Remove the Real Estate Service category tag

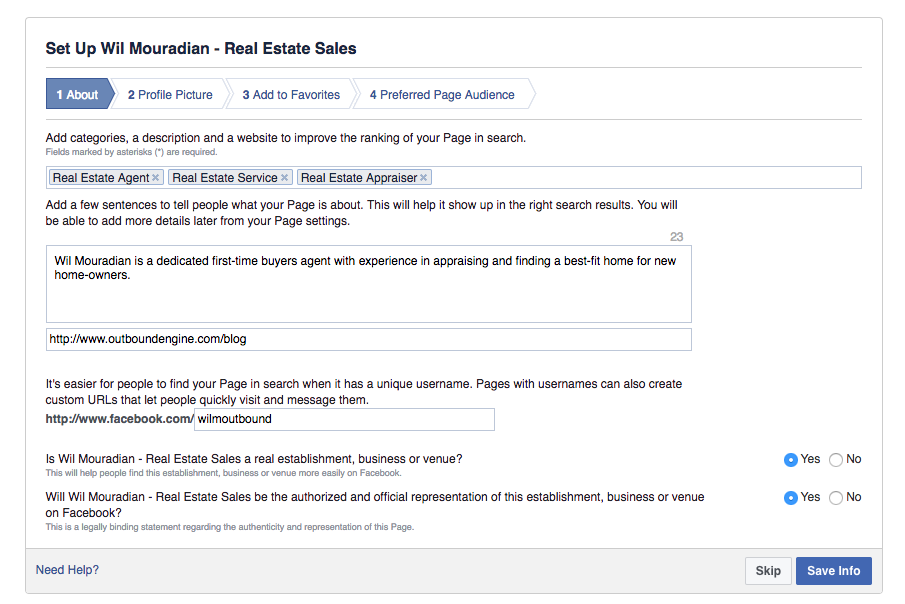coord(286,177)
